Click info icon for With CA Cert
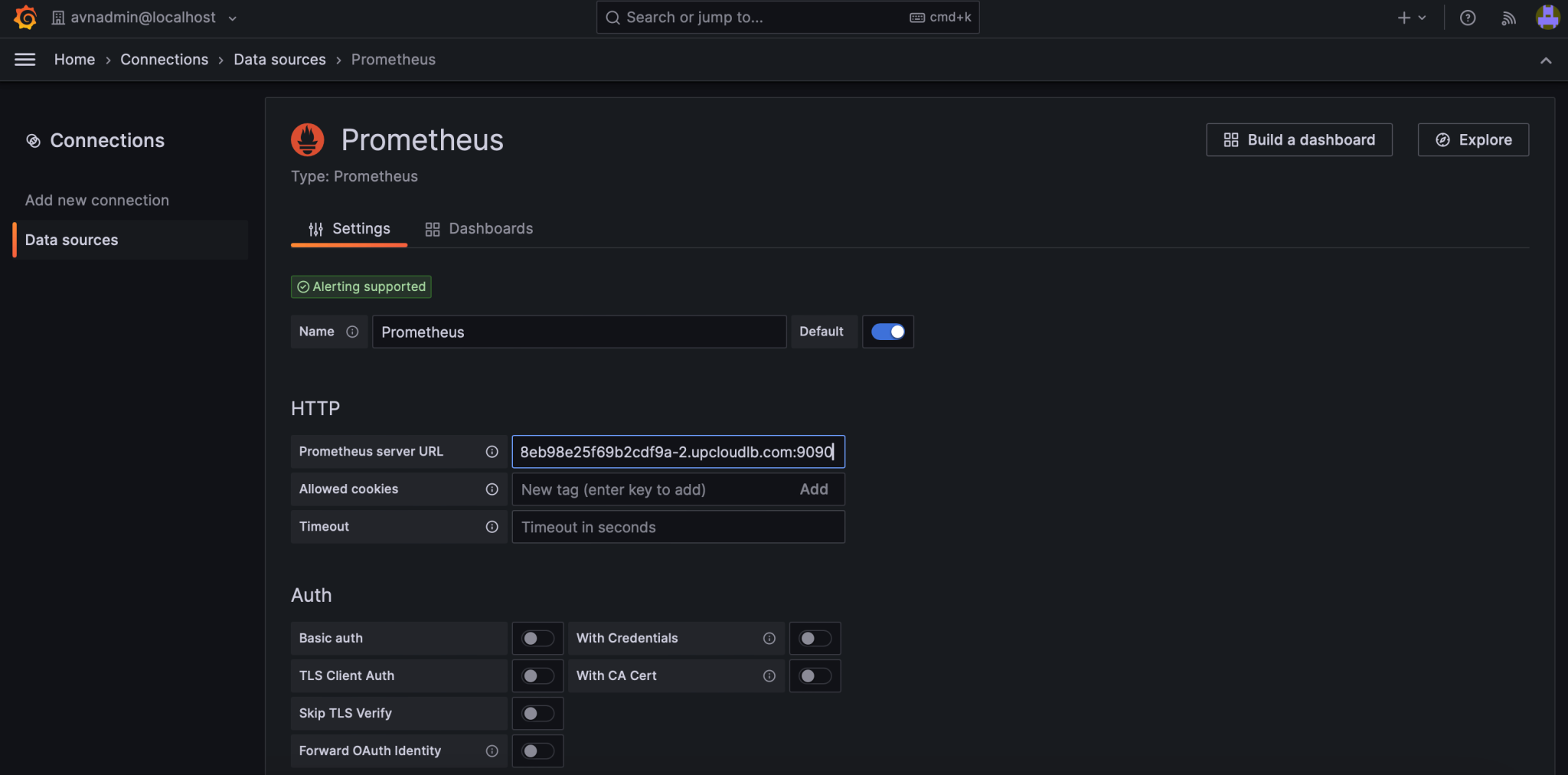This screenshot has width=1568, height=775. click(769, 676)
